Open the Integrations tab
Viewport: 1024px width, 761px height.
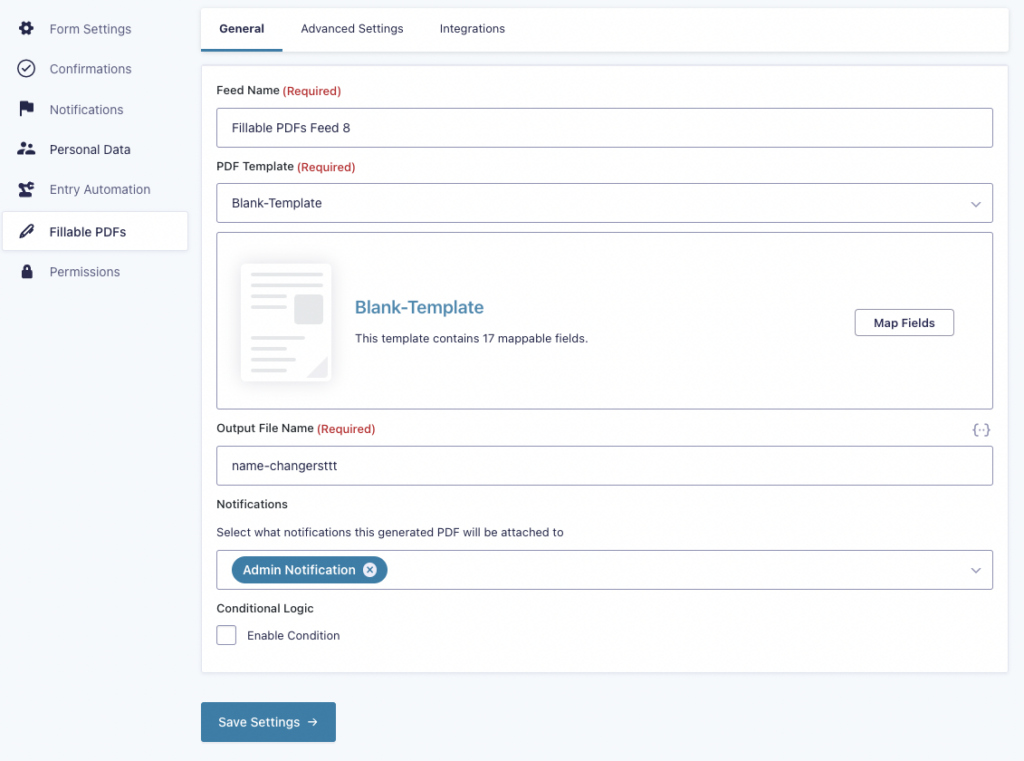472,29
